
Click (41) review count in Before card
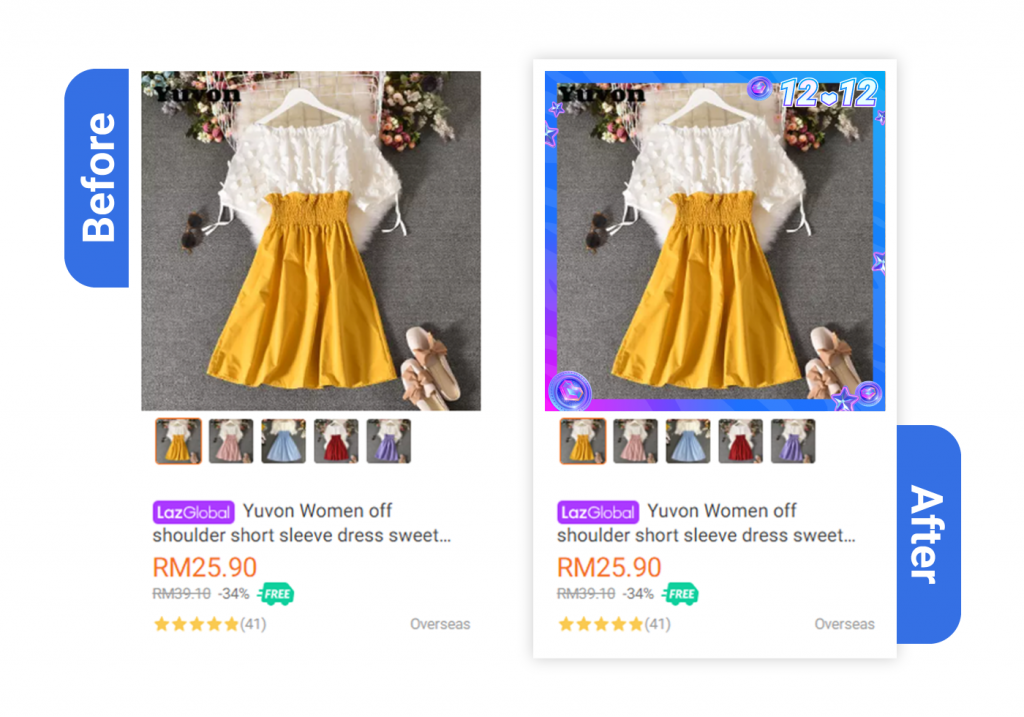pos(253,624)
